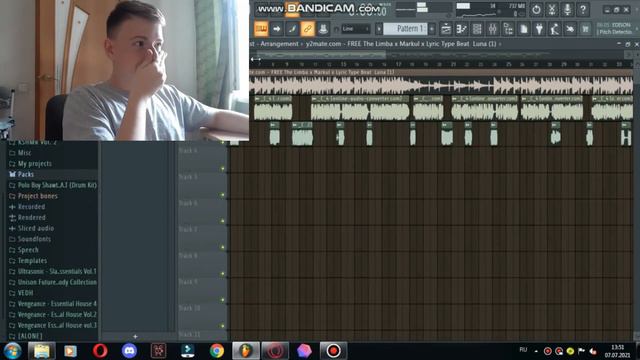Click bar 17 on the timeline ruler
Viewport: 640px width, 360px height.
click(x=398, y=64)
